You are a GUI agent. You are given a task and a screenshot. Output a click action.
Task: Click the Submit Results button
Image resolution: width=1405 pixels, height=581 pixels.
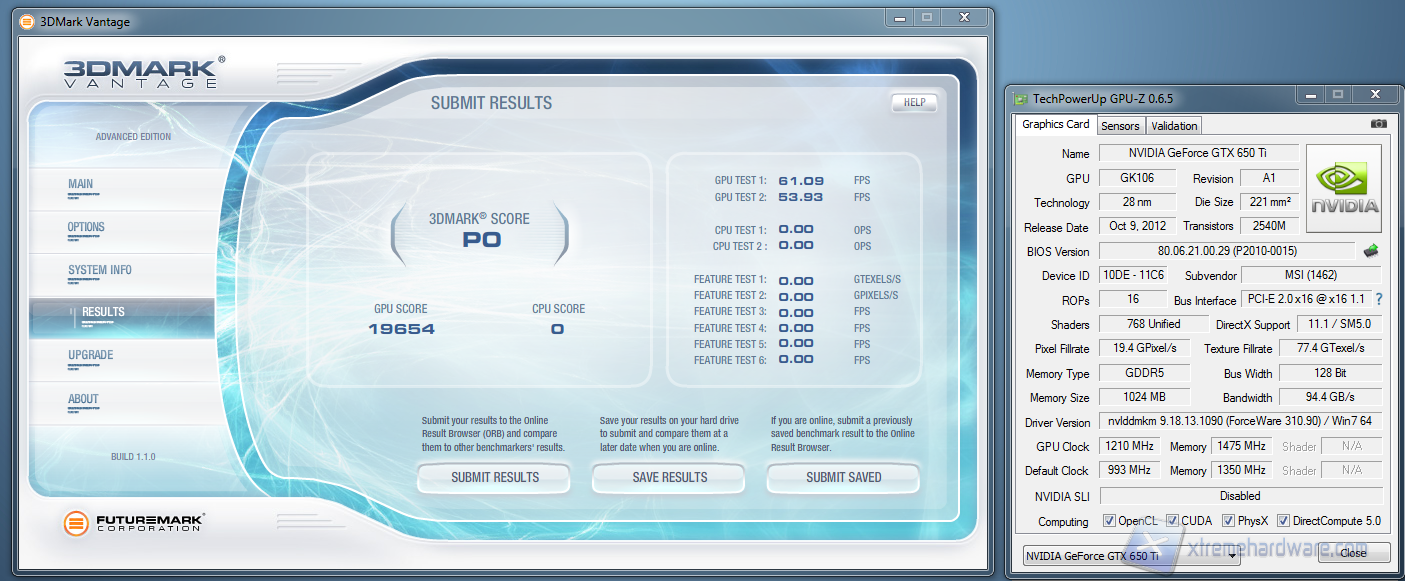[494, 478]
